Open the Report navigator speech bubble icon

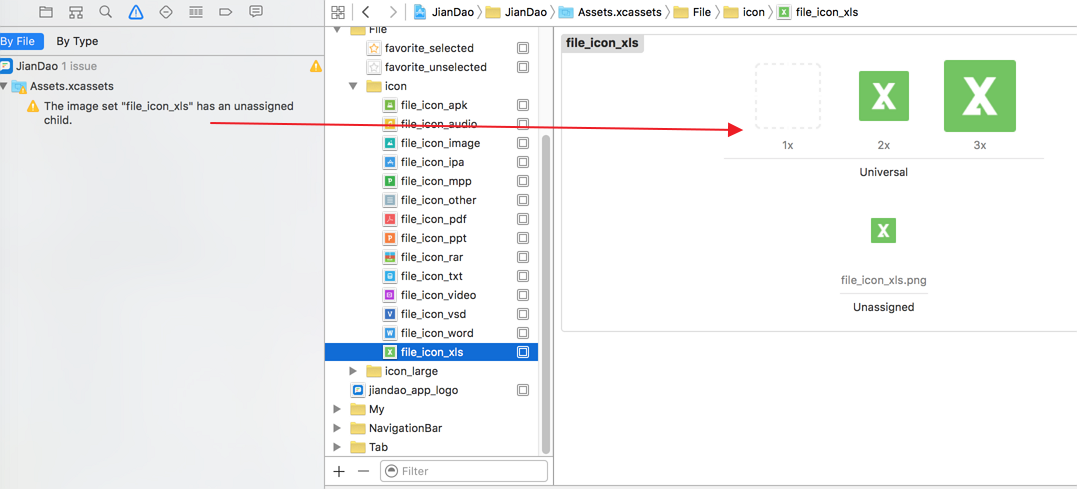pos(256,12)
